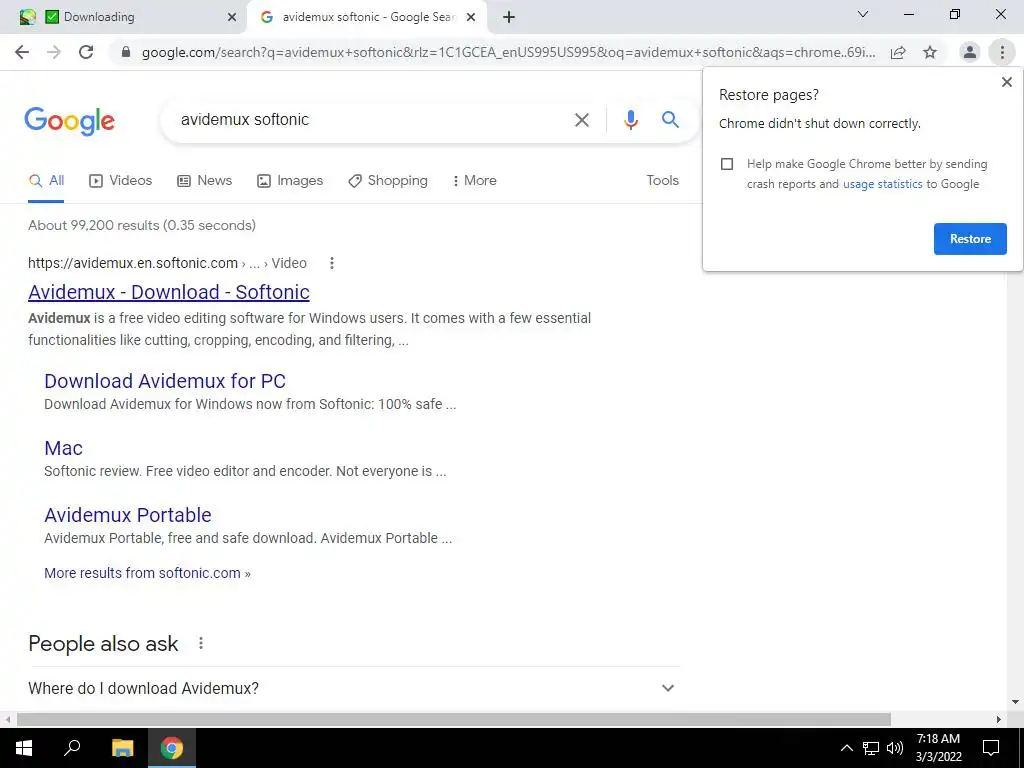
Task: Clear search box with X icon
Action: coord(581,120)
